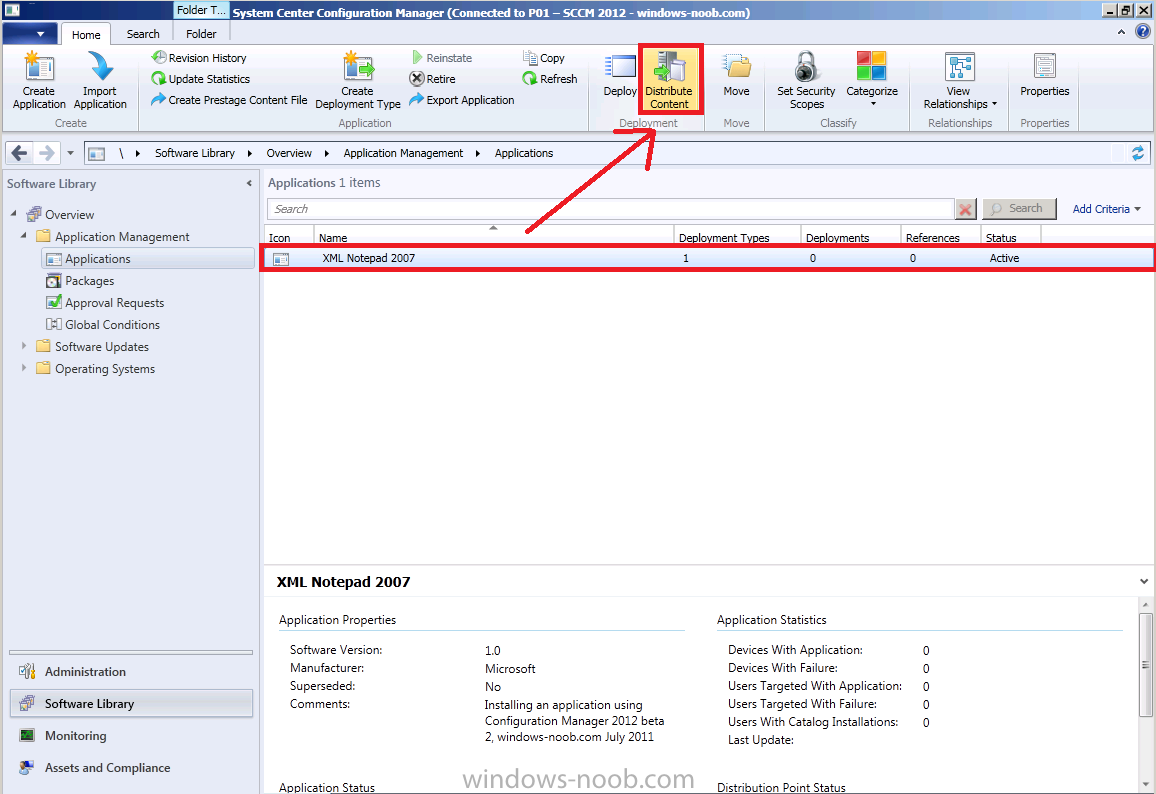The image size is (1156, 794).
Task: Open the Add Criteria dropdown
Action: point(1106,209)
